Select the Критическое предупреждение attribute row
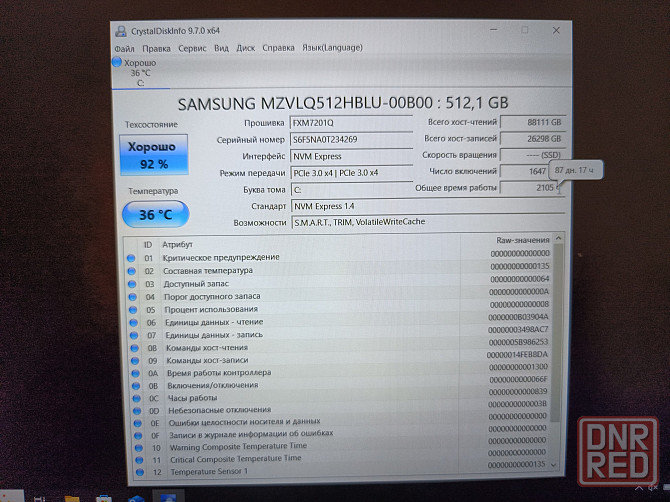The height and width of the screenshot is (502, 670). coord(338,255)
